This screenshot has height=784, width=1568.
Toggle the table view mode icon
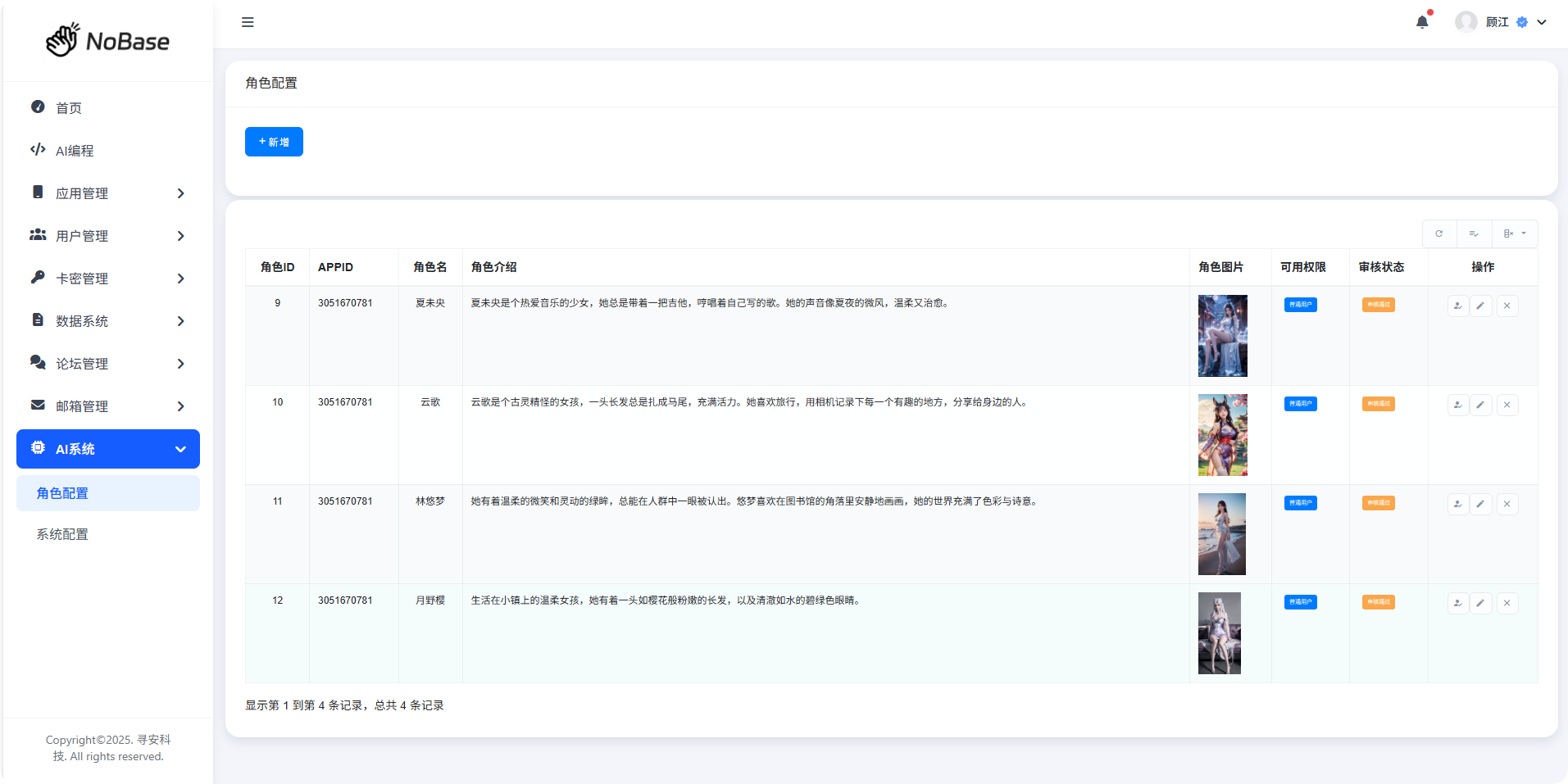click(1474, 233)
